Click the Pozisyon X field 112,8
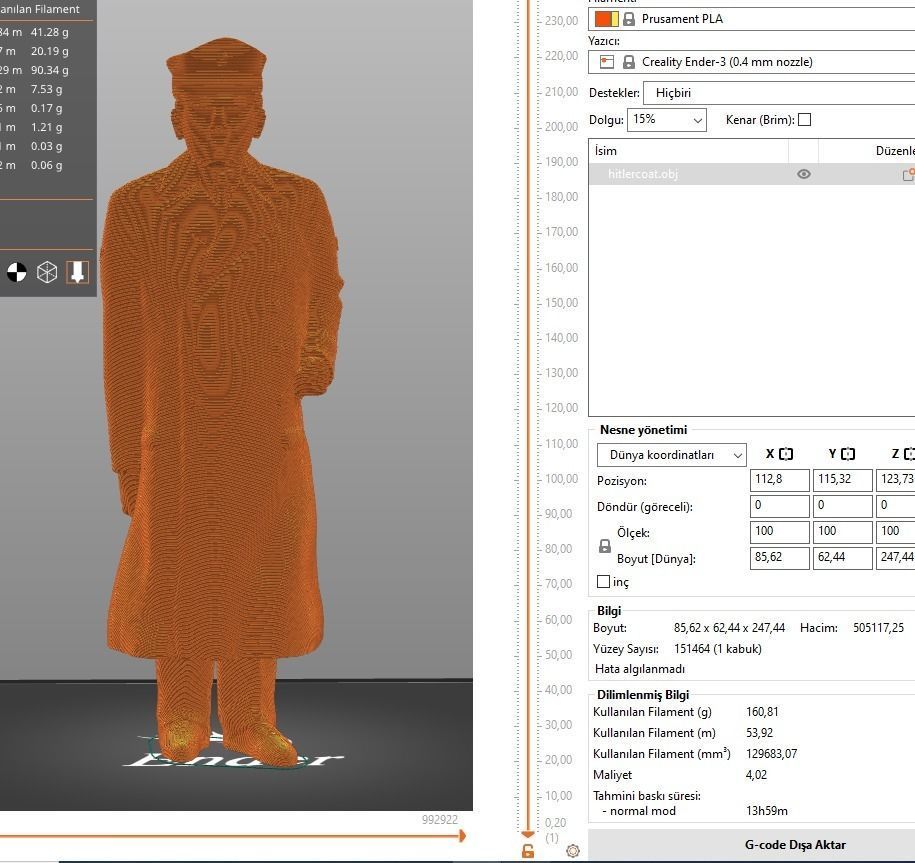915x863 pixels. [x=780, y=480]
